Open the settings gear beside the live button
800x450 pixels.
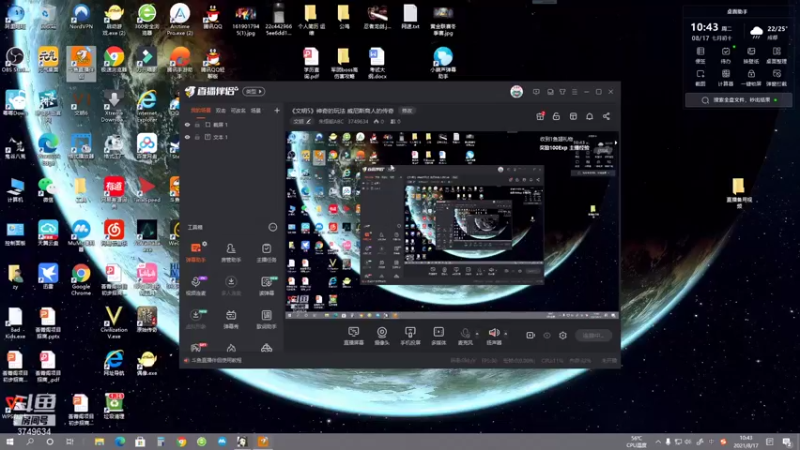pos(563,335)
